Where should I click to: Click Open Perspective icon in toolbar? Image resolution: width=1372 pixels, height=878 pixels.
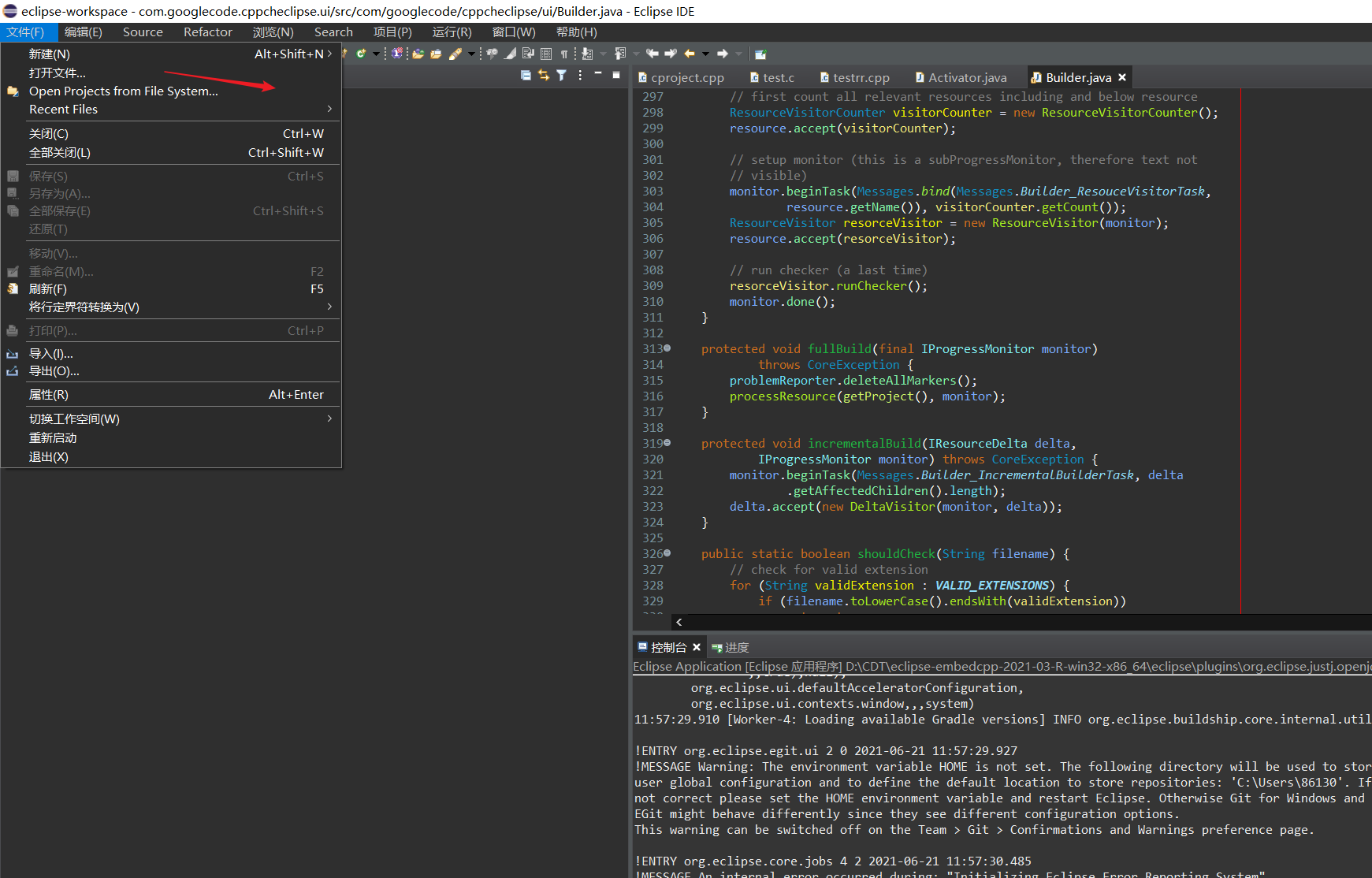(760, 54)
